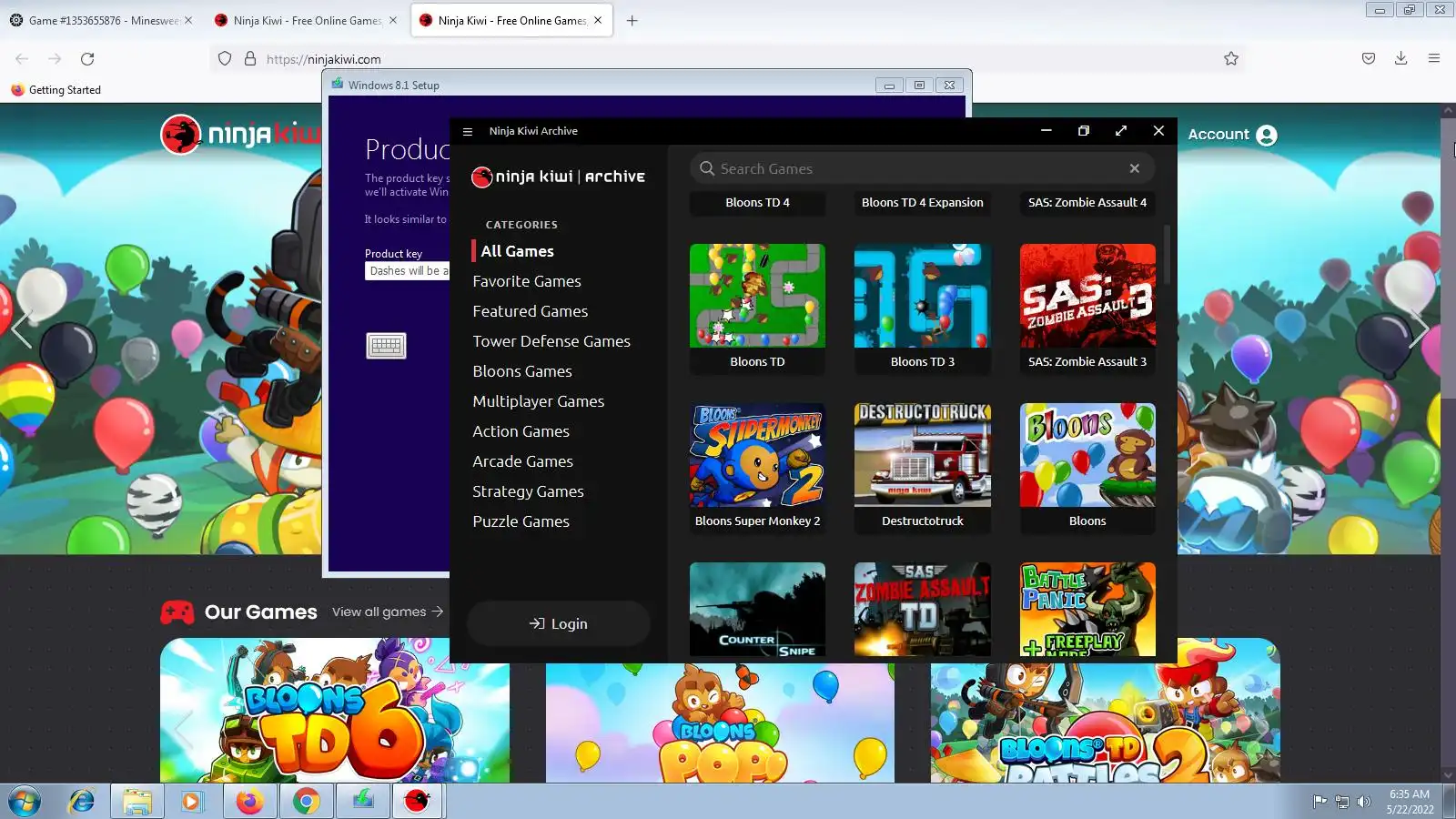Click the search magnifier icon in Archive
The width and height of the screenshot is (1456, 819).
707,168
